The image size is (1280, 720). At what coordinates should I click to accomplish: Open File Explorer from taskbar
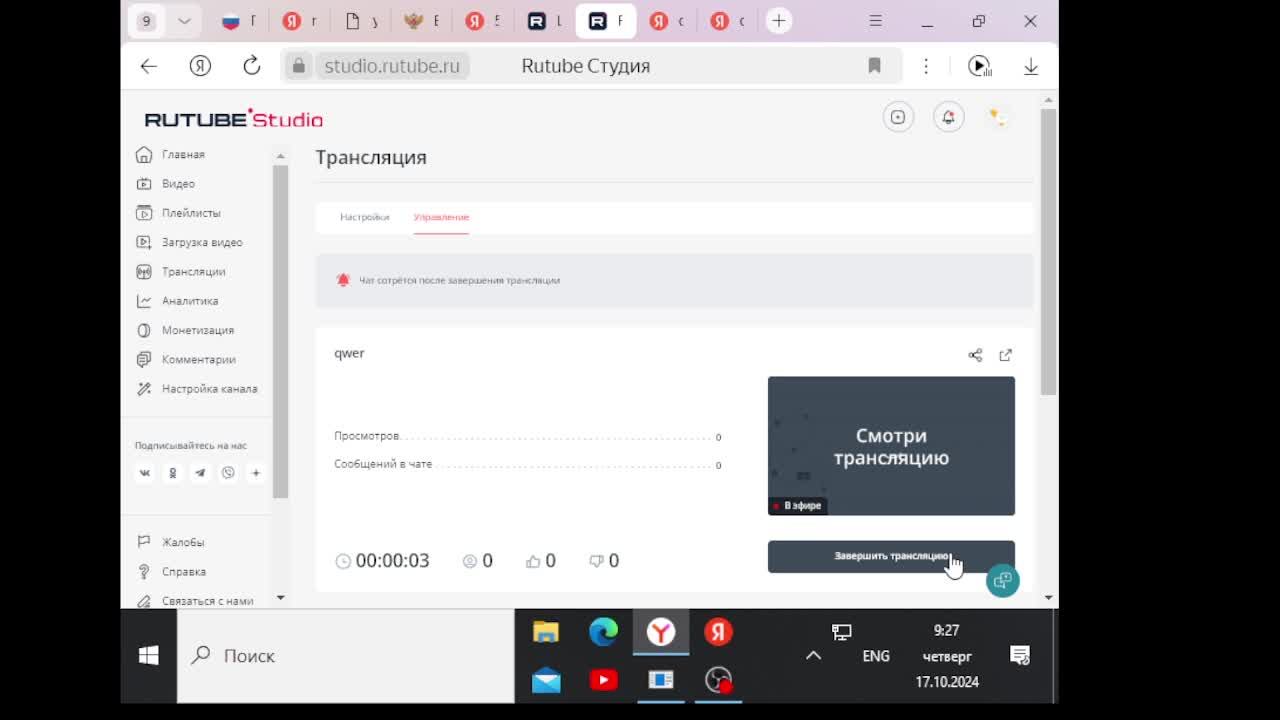tap(546, 632)
